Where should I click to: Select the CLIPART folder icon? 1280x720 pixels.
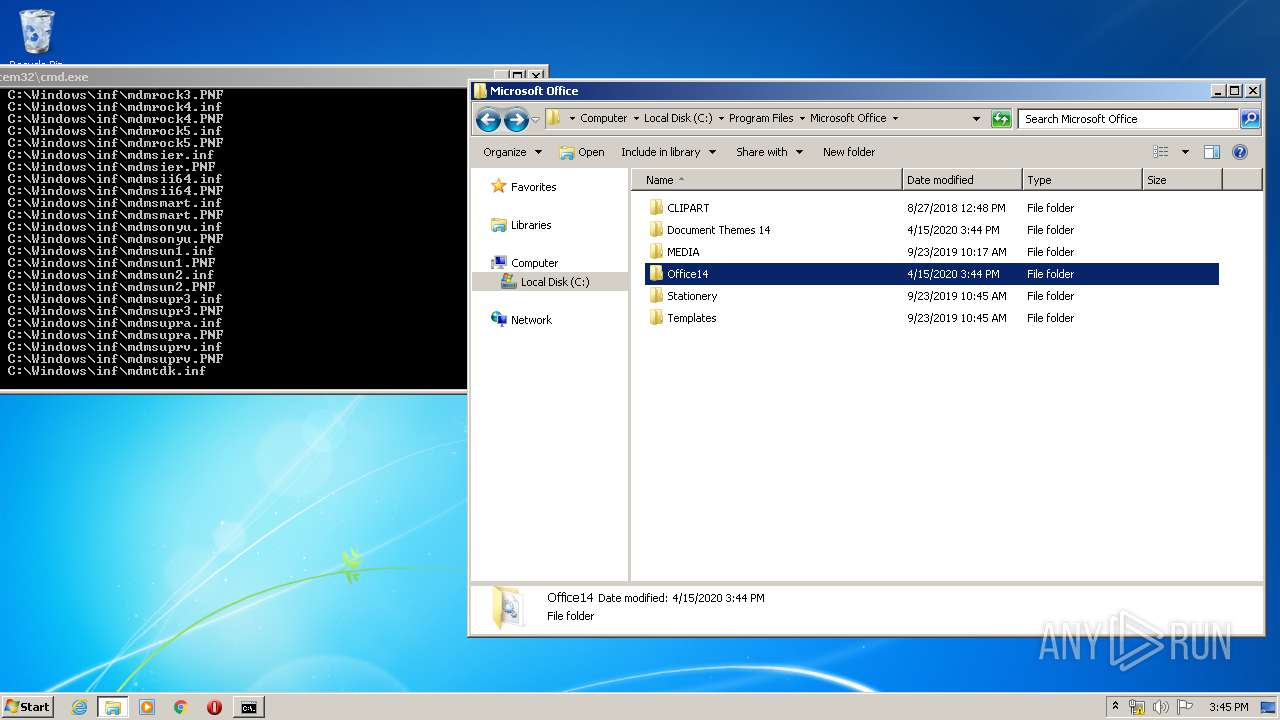(656, 208)
